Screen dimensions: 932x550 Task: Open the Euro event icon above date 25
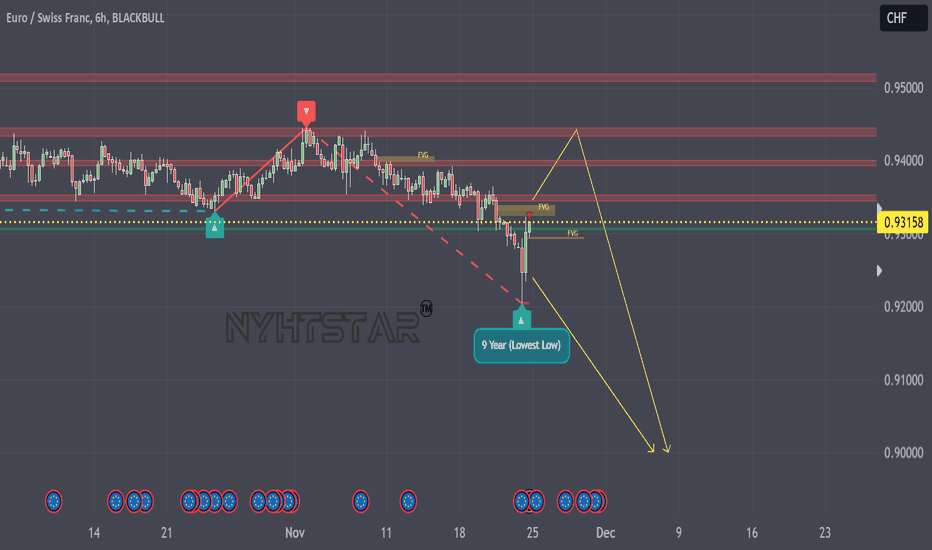pos(536,501)
